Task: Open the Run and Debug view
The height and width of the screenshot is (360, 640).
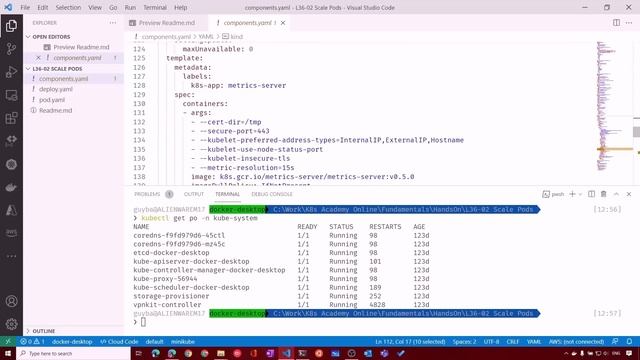Action: pos(11,72)
